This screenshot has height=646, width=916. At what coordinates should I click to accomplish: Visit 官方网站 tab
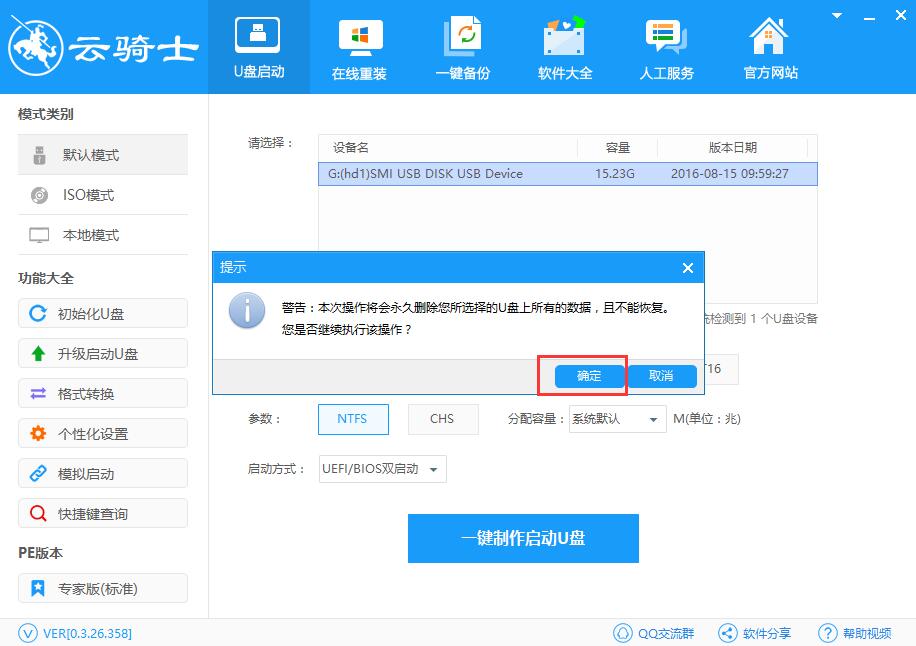(770, 47)
